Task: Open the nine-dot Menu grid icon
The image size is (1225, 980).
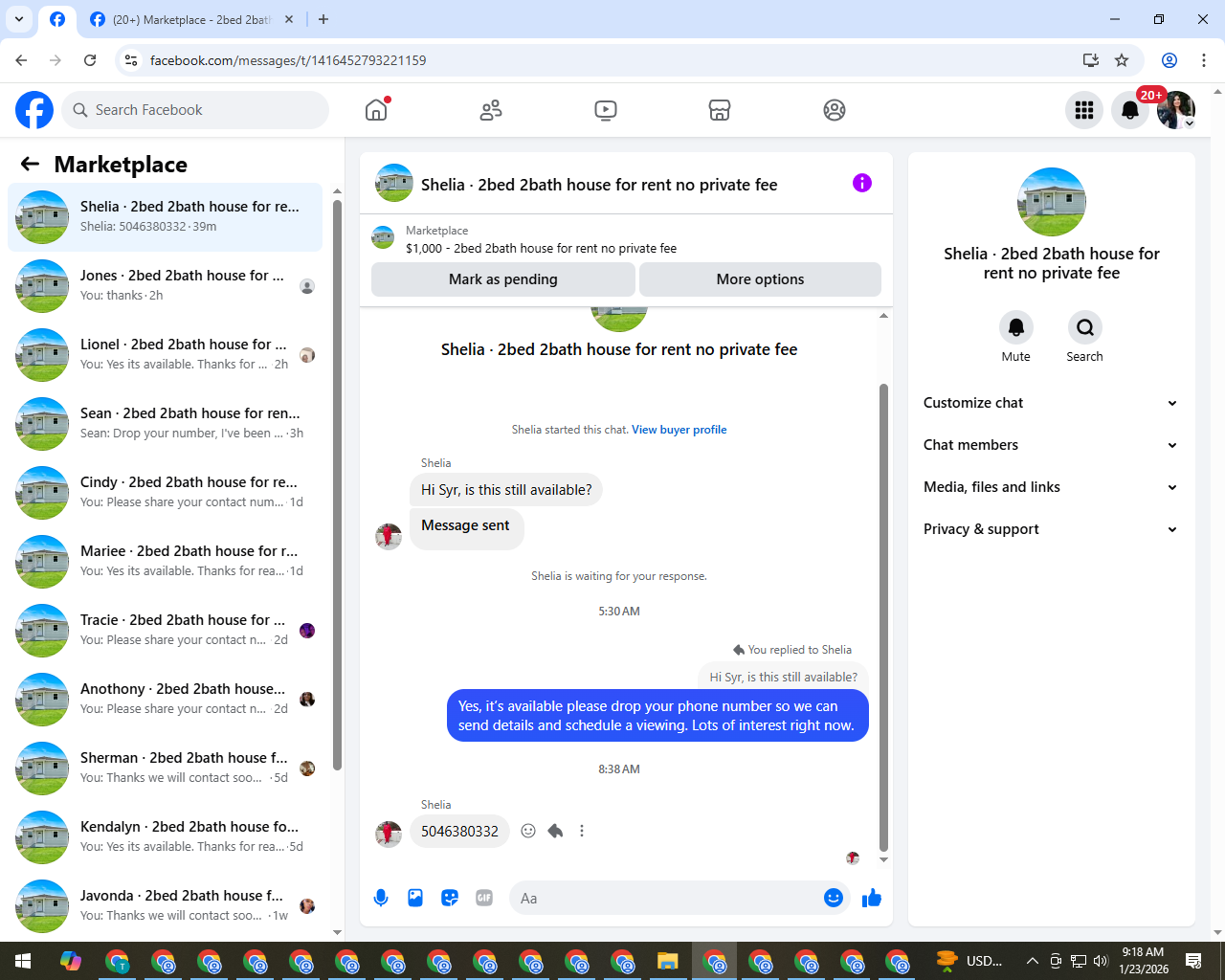Action: click(1084, 110)
